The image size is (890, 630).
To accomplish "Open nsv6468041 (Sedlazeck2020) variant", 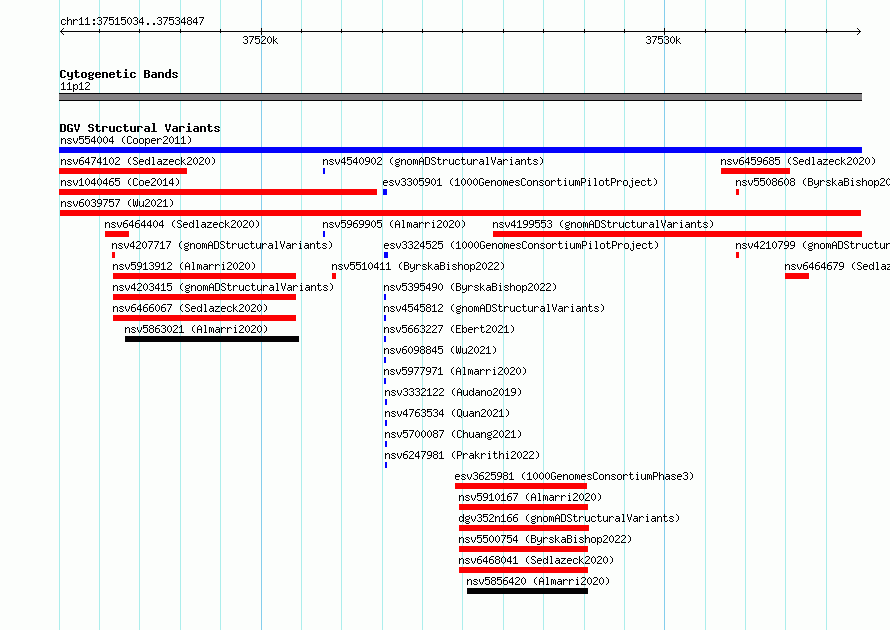I will 536,560.
